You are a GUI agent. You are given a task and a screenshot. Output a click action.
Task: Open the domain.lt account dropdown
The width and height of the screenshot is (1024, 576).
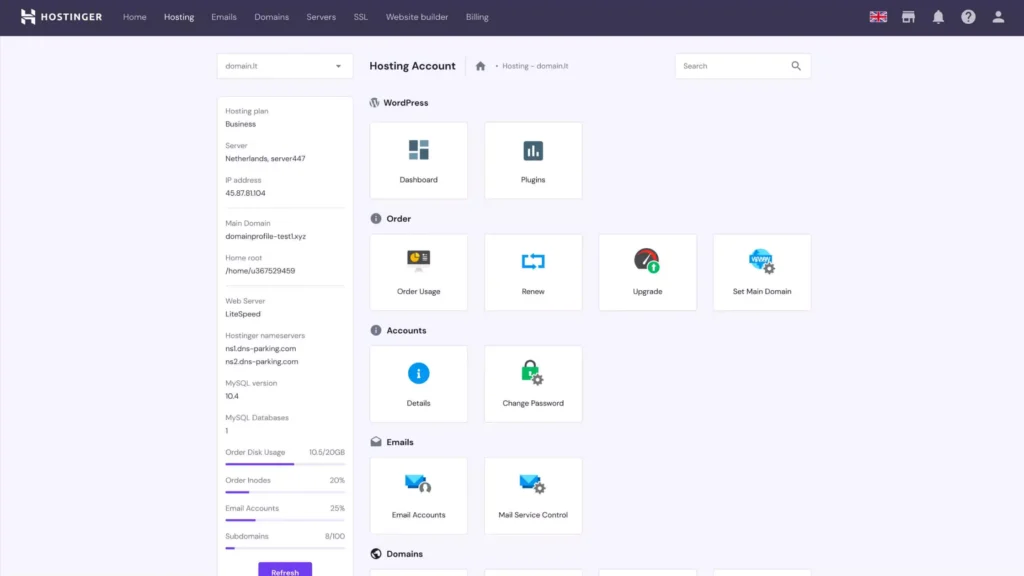(x=285, y=66)
